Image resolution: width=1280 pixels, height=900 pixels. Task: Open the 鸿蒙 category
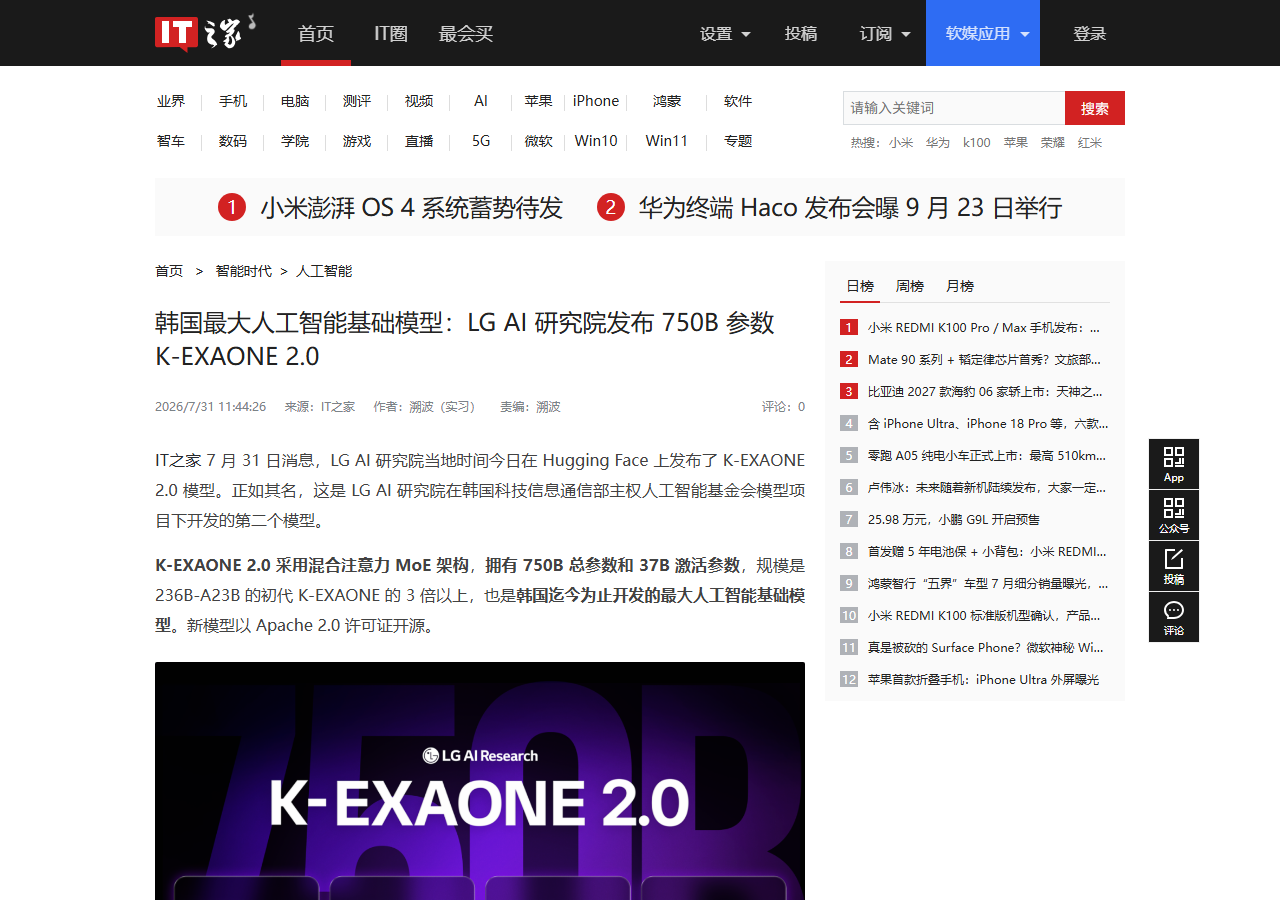click(667, 101)
